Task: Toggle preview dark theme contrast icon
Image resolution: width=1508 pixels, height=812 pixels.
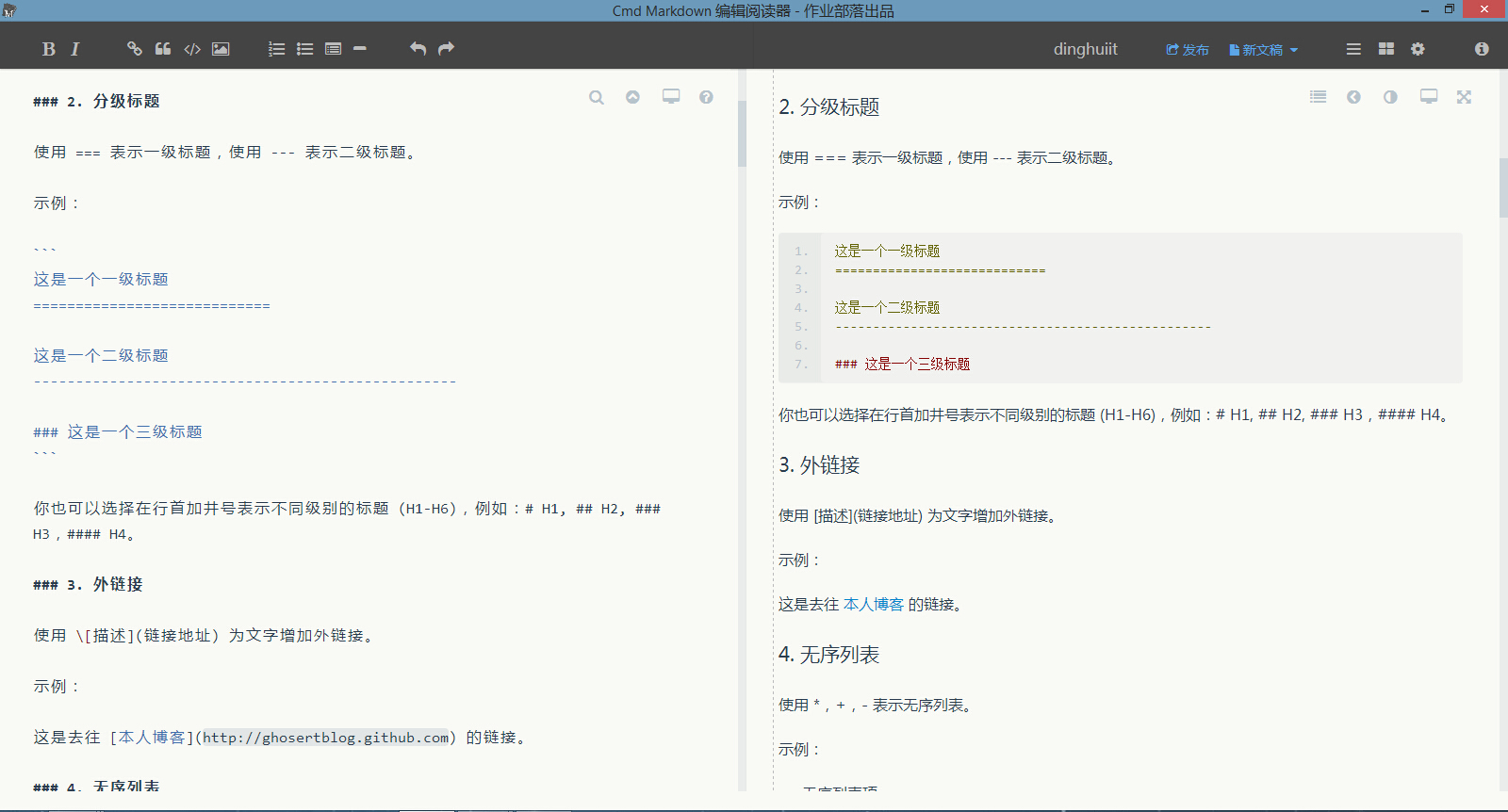Action: pos(1390,97)
